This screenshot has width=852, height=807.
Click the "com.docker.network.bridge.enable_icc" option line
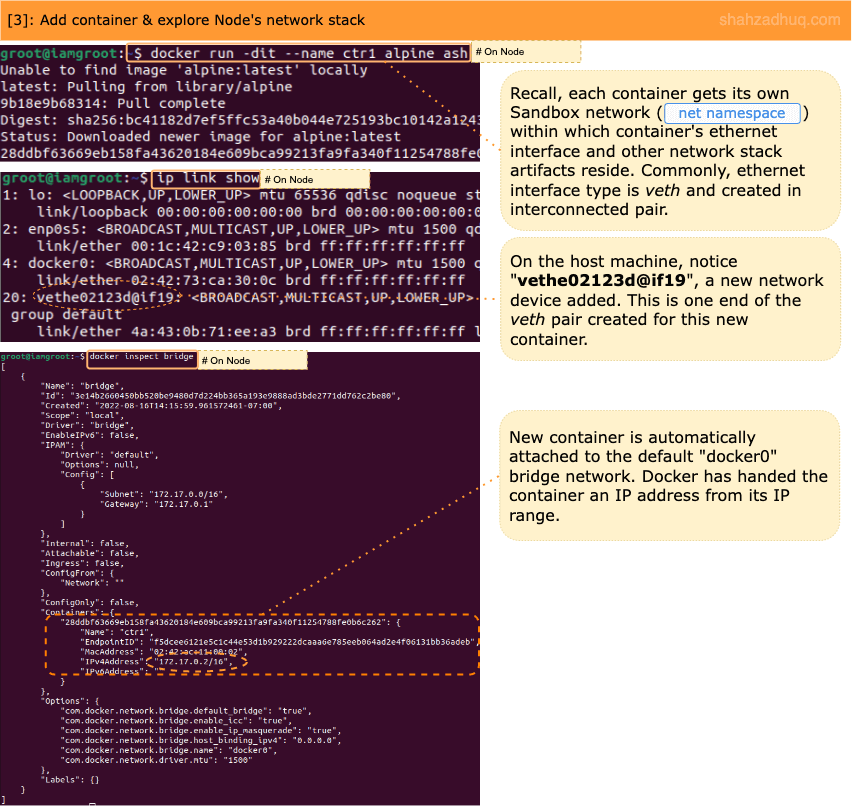click(x=176, y=721)
